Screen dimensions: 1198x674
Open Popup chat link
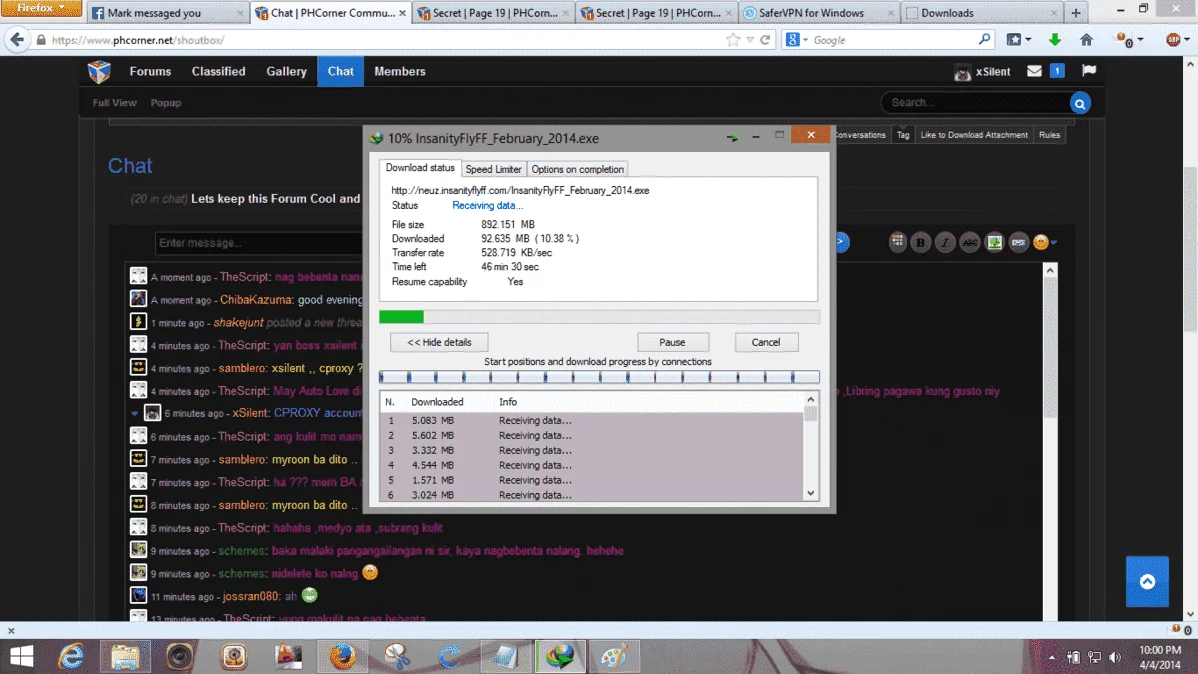click(x=166, y=102)
